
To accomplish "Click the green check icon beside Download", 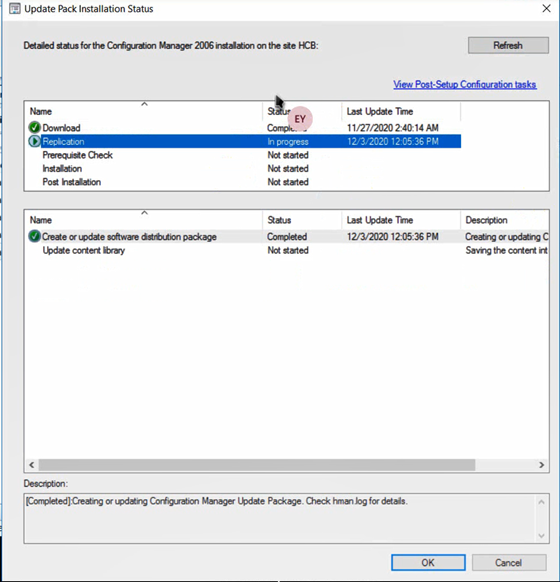I will (35, 128).
